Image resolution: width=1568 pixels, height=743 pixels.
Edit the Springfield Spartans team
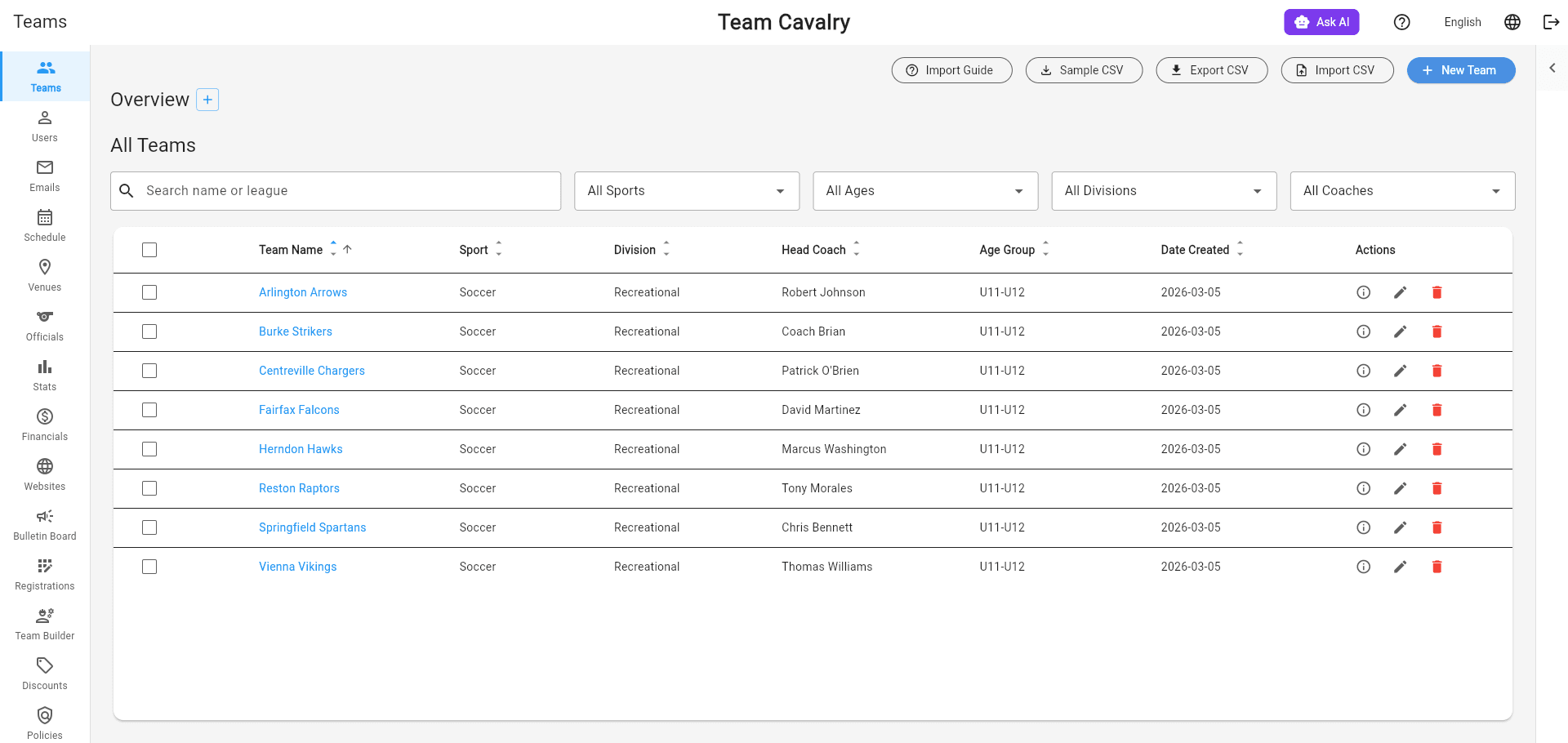(x=1400, y=527)
